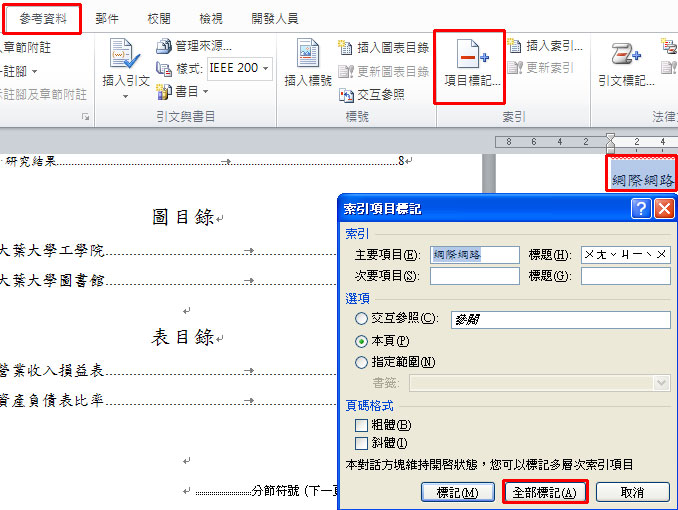Switch to the 郵件 ribbon tab
The height and width of the screenshot is (510, 678).
[x=107, y=18]
